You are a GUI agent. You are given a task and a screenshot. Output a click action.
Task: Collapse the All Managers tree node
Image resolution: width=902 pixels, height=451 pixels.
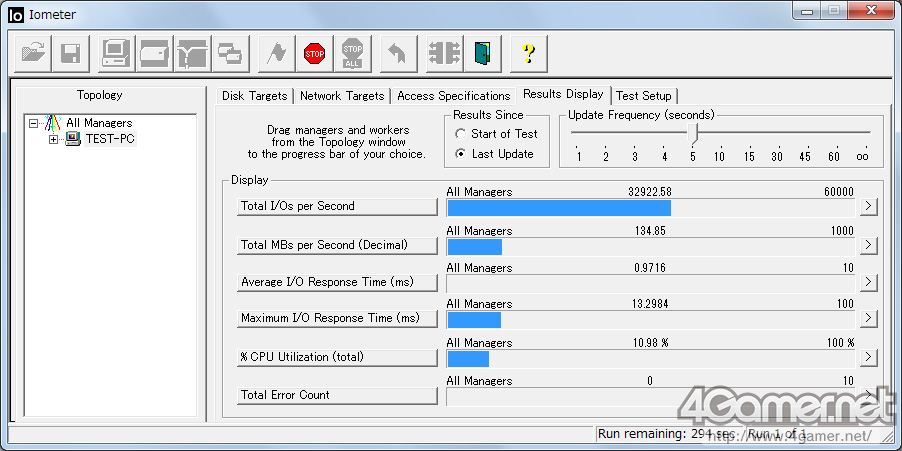pos(33,123)
